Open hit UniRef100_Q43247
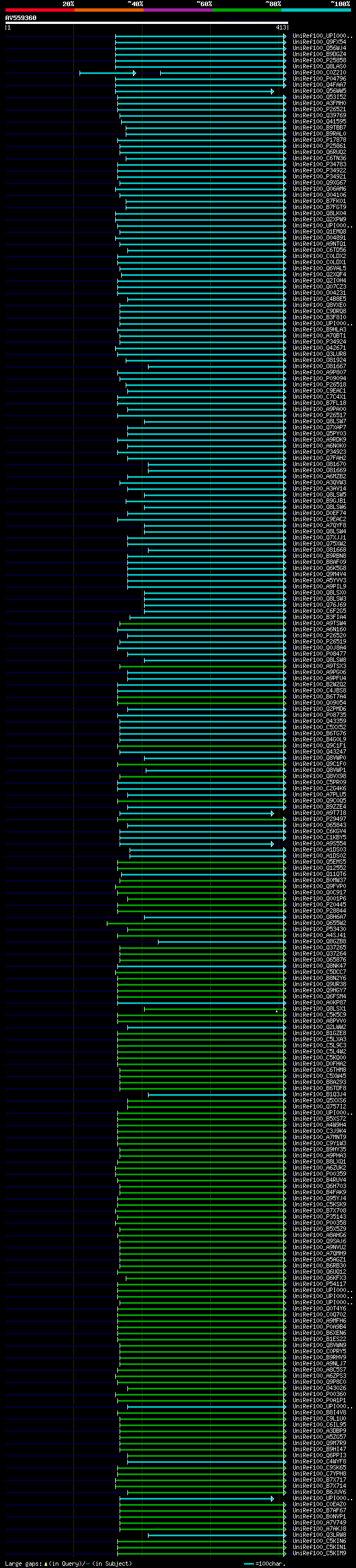Viewport: 356px width, 1568px height. point(319,752)
